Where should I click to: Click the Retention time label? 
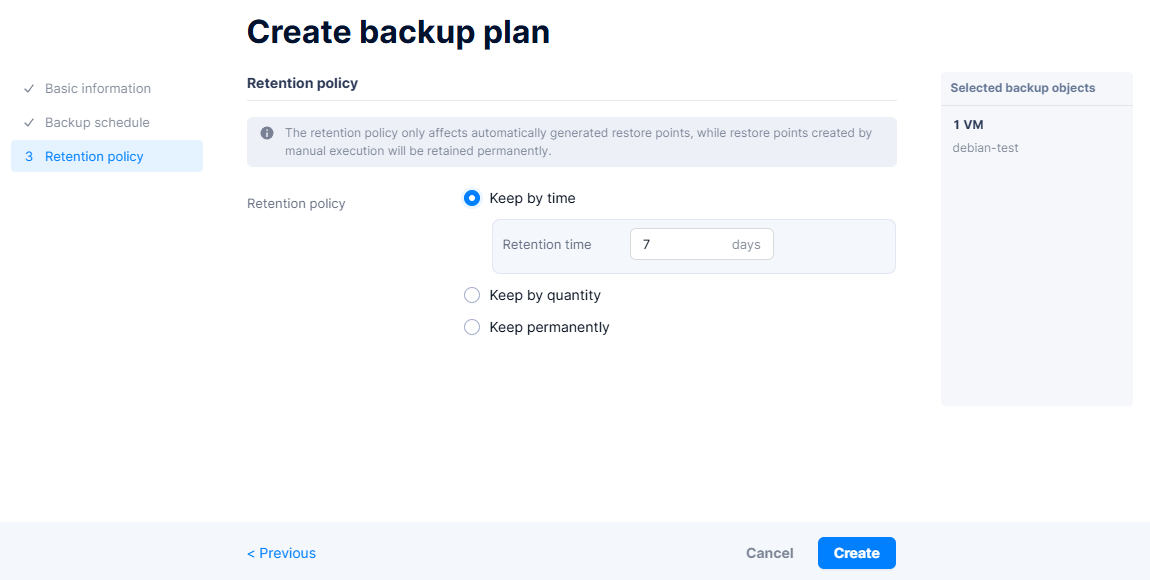click(x=547, y=245)
